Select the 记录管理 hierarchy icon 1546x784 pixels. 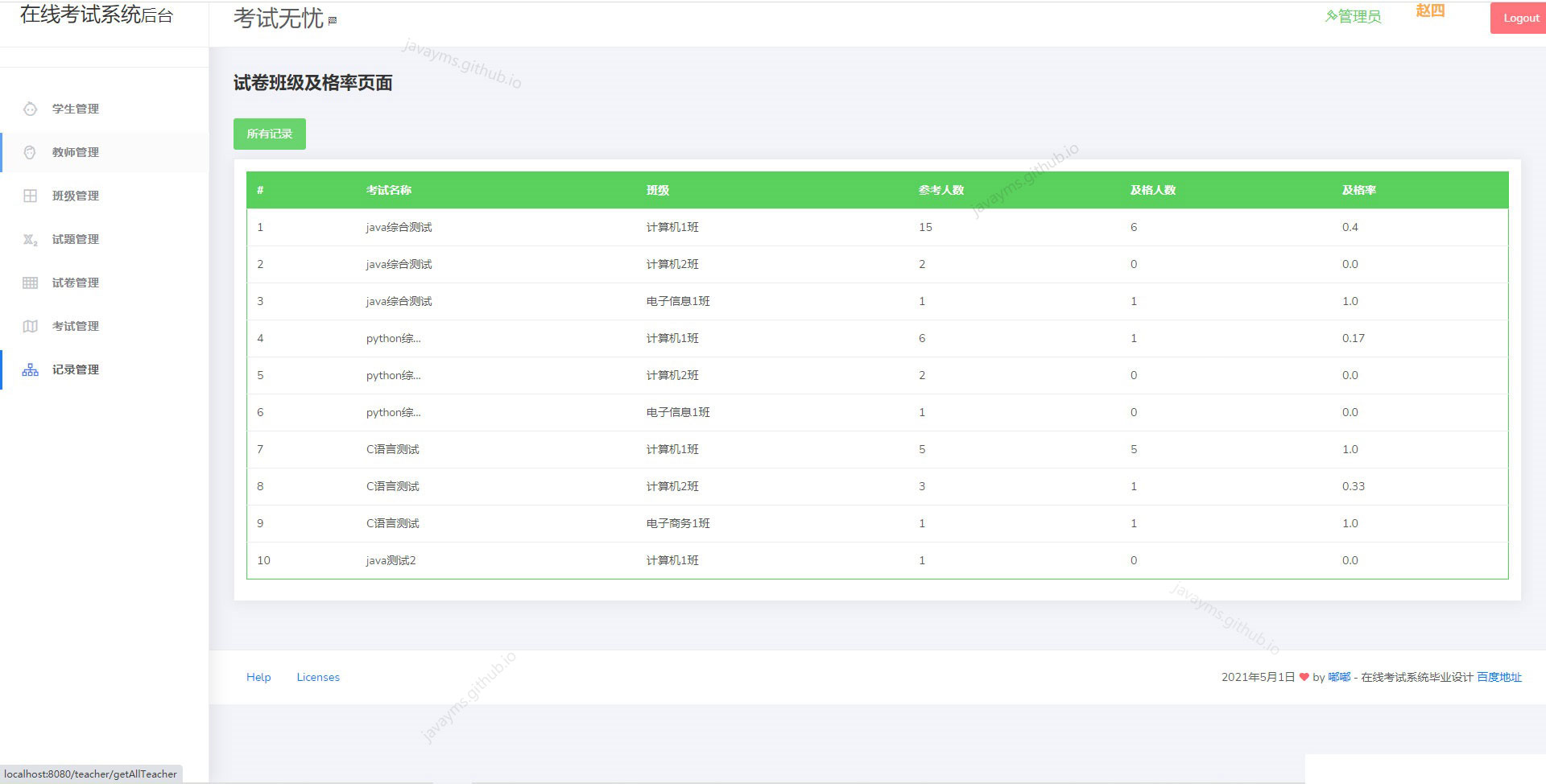coord(31,369)
